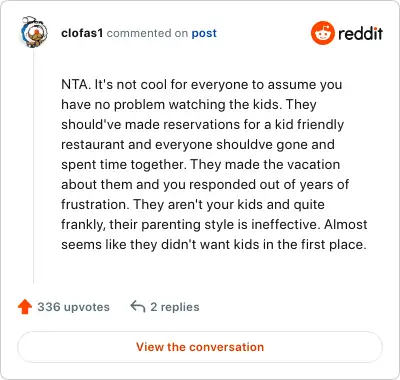Viewport: 400px width, 380px height.
Task: Click the vertical comment thread line
Action: [x=34, y=167]
